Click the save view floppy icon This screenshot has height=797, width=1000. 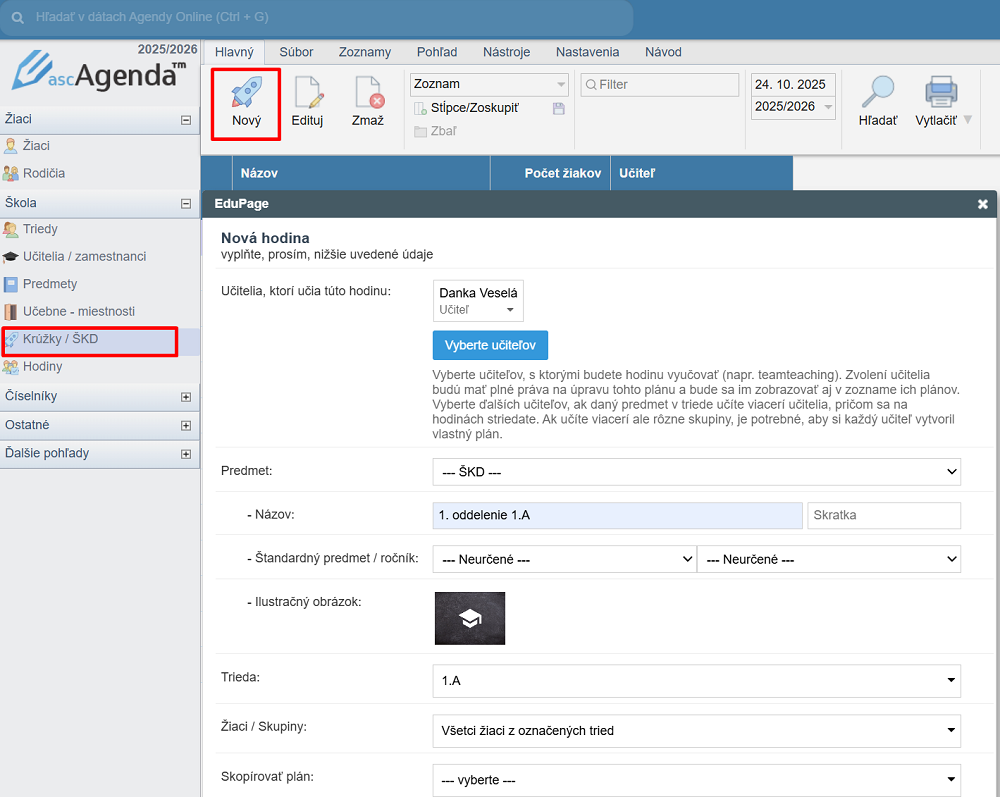point(559,108)
